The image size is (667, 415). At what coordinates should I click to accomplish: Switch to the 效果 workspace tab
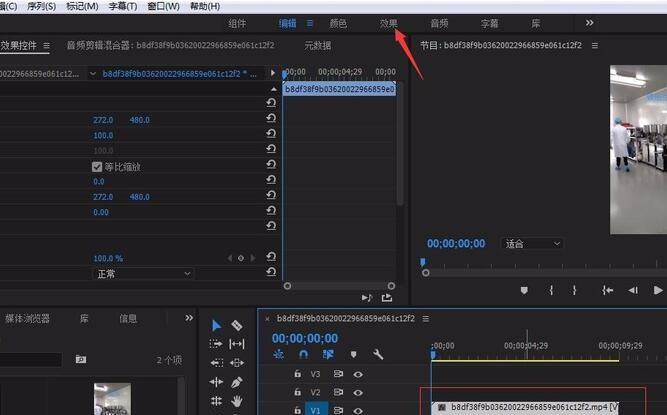pos(389,23)
